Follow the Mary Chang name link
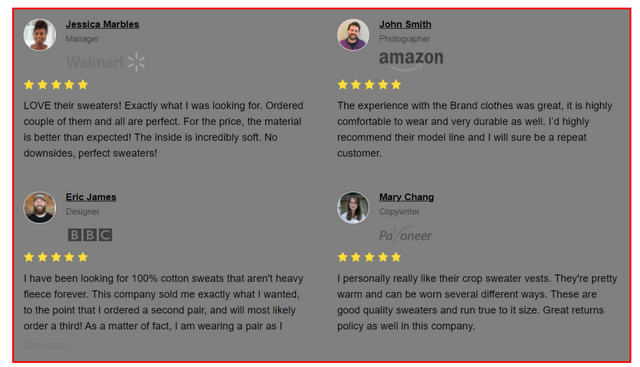 click(407, 197)
